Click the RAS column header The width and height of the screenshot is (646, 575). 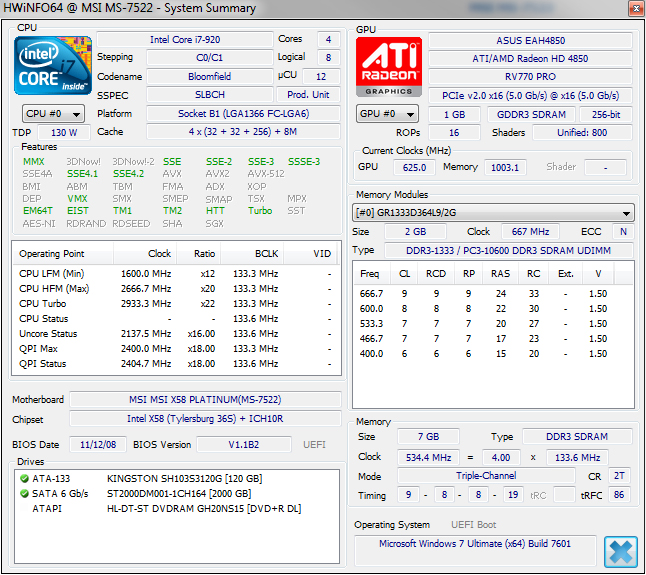coord(500,273)
